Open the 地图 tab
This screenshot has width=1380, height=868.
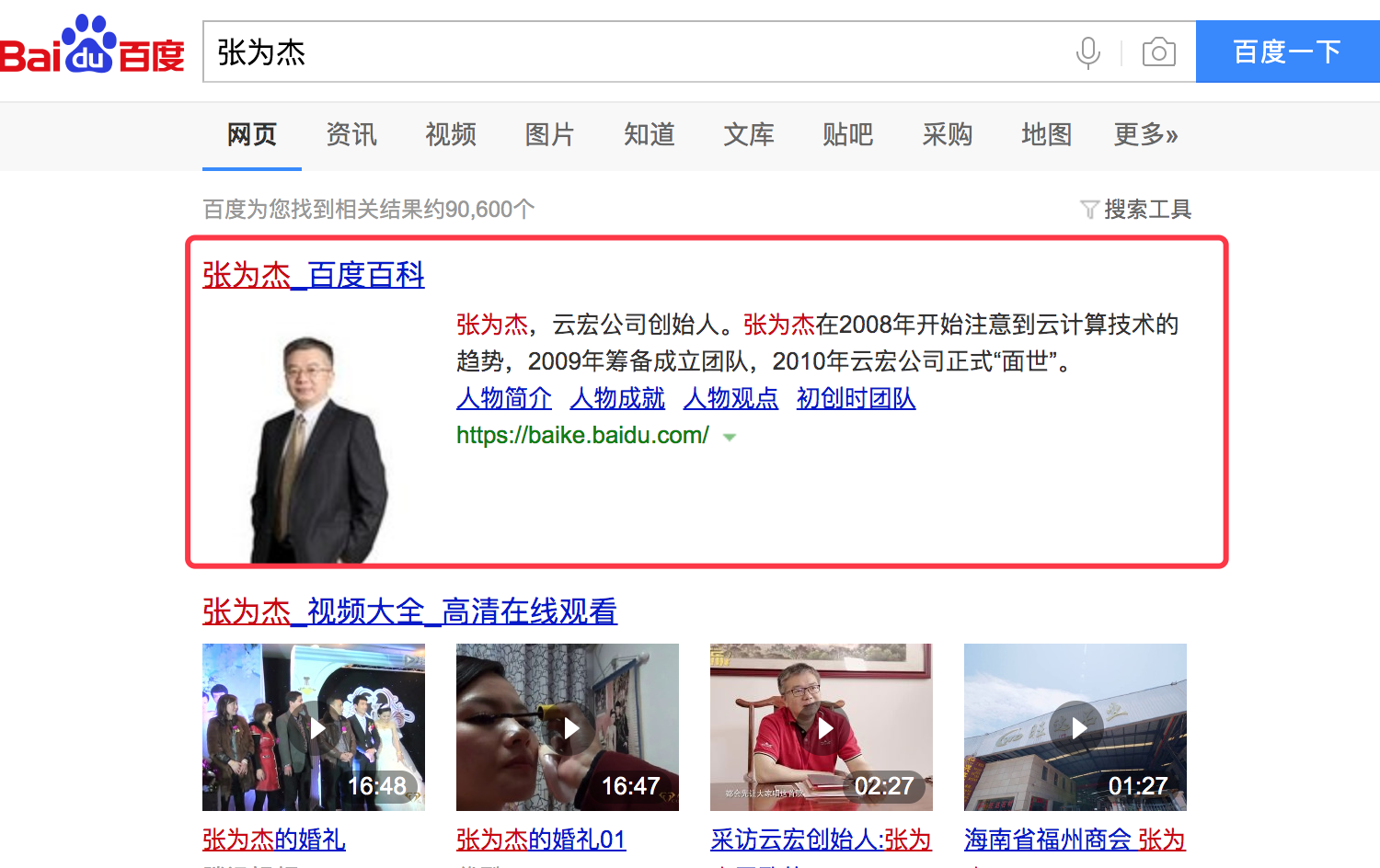pyautogui.click(x=1047, y=135)
